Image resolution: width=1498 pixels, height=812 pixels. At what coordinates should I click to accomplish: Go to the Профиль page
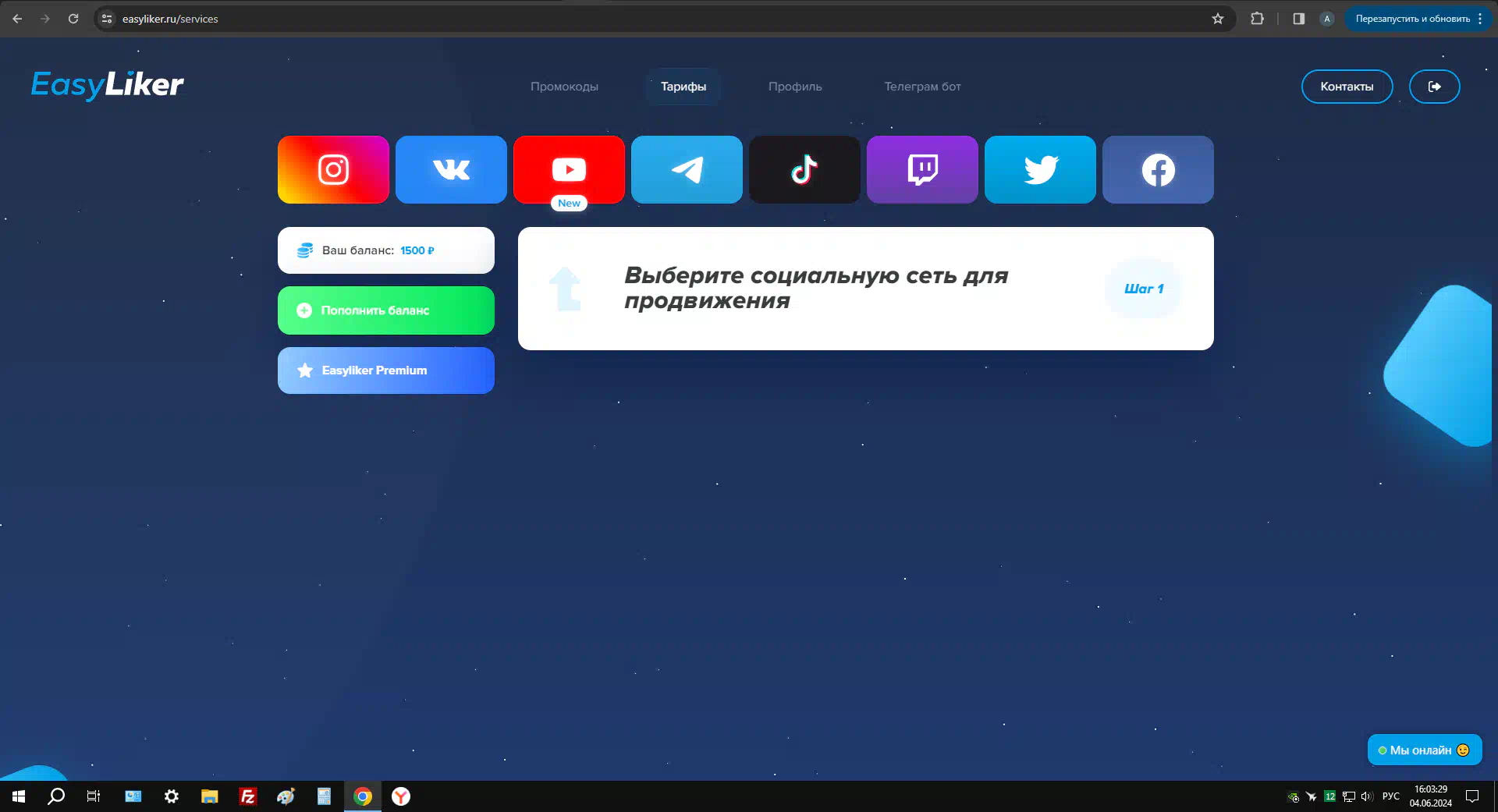[795, 87]
